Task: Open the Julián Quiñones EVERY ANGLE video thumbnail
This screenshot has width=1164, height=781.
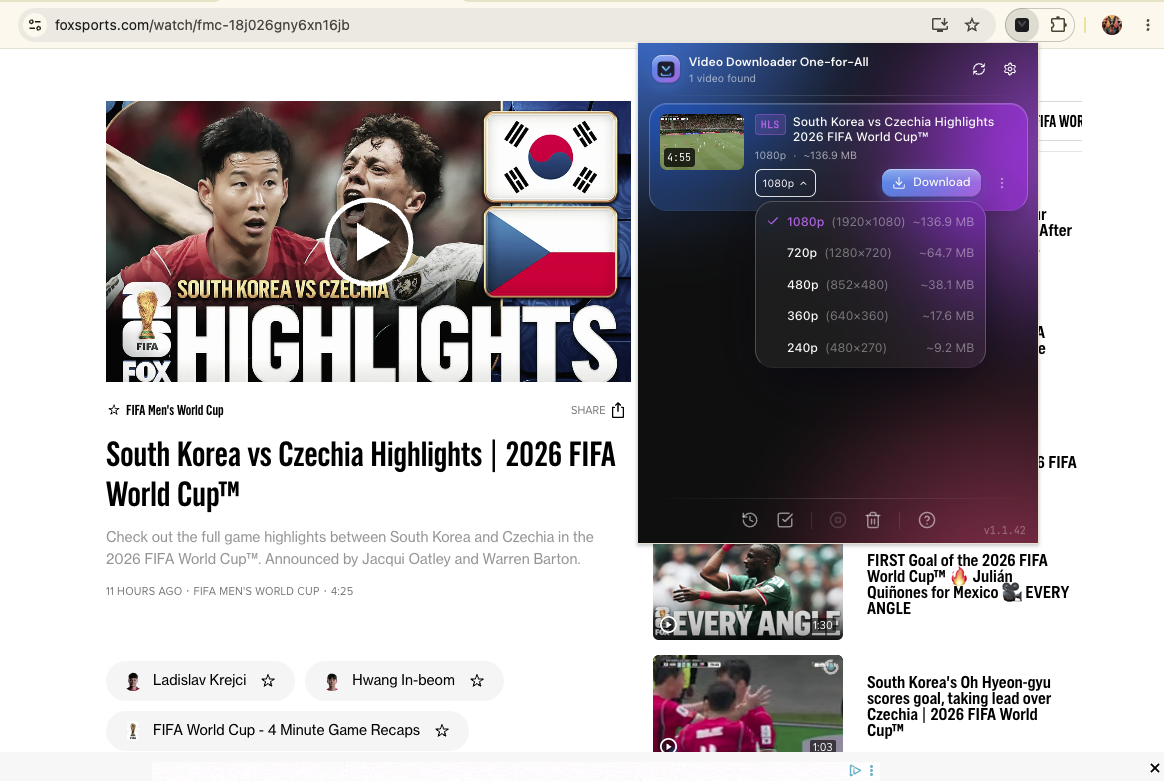Action: (748, 592)
